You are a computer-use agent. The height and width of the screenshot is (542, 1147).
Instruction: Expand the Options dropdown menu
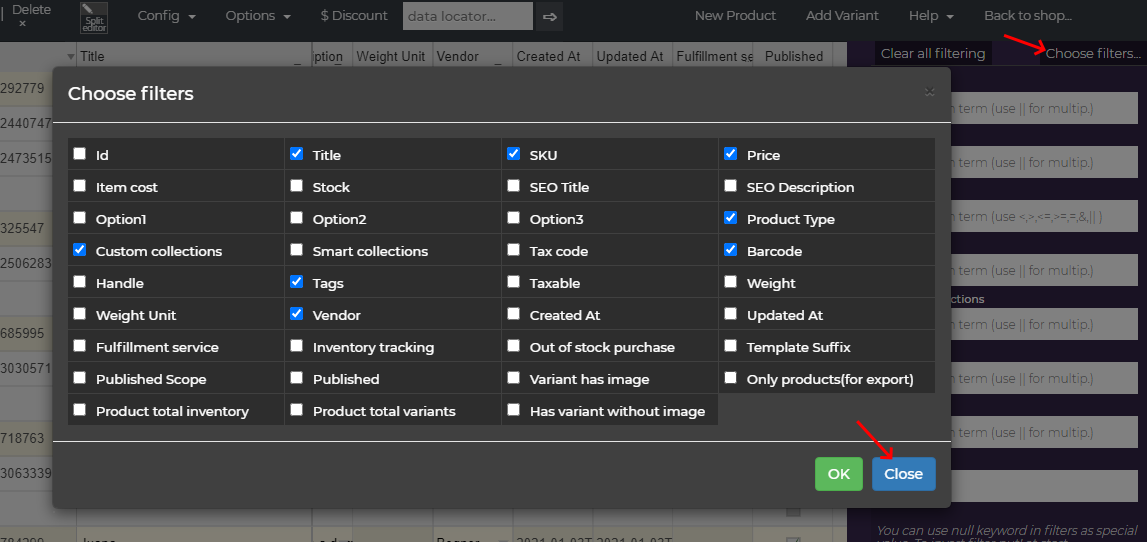[x=258, y=16]
